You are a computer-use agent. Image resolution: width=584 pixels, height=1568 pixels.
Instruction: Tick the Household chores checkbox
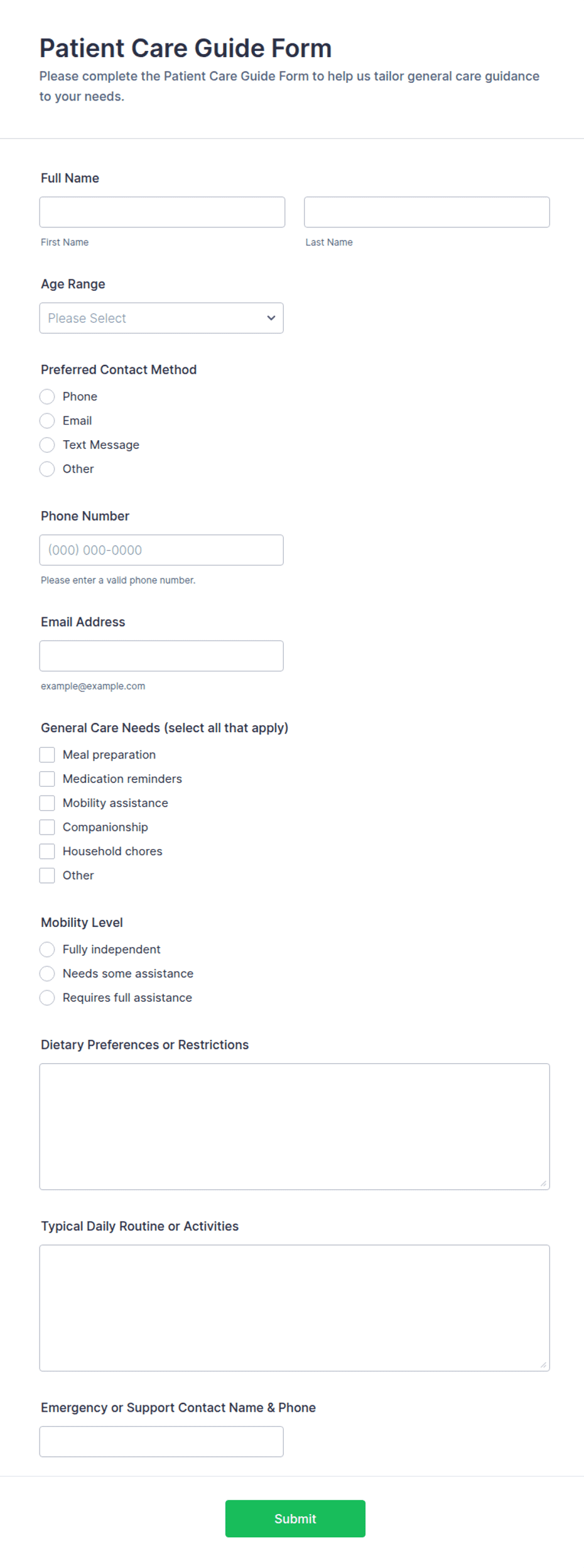point(47,851)
